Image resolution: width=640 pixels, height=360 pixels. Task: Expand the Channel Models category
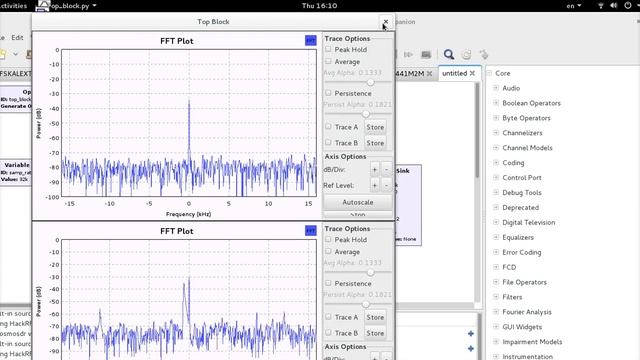496,148
